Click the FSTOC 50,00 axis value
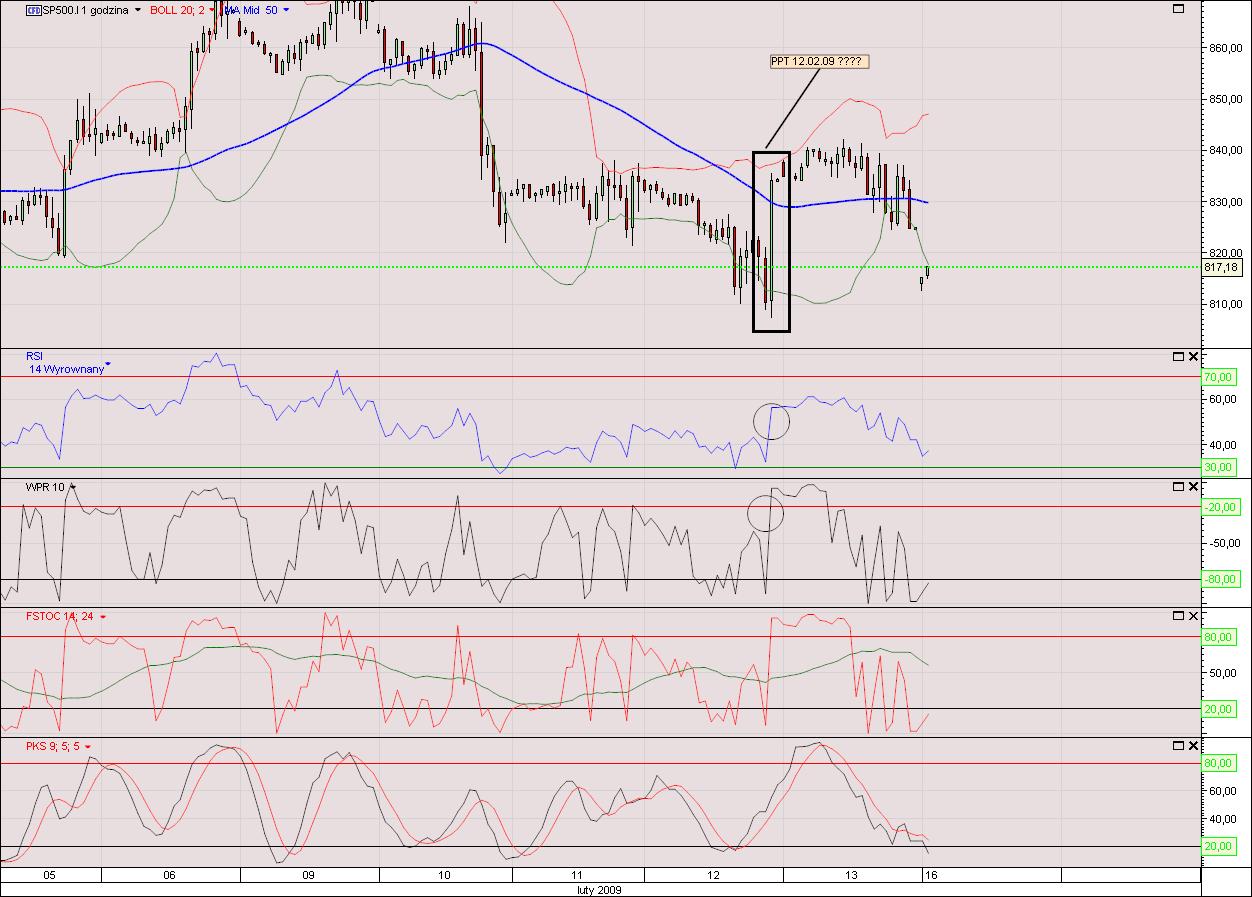 [1221, 673]
